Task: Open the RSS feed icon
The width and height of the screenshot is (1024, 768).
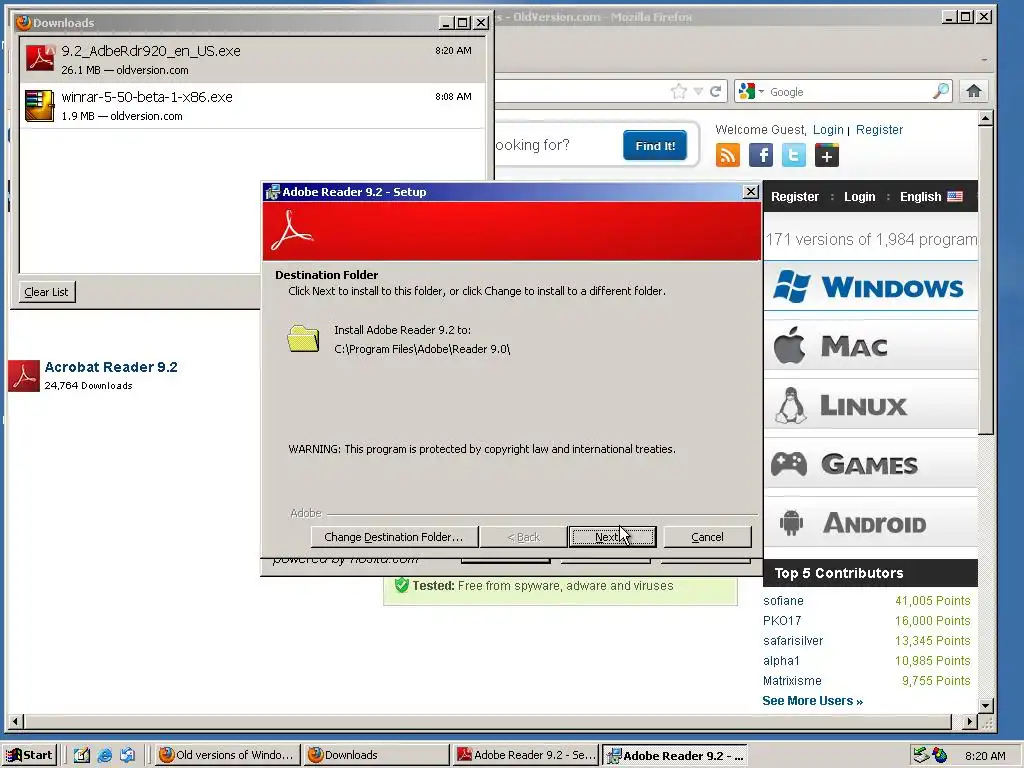Action: [x=728, y=155]
